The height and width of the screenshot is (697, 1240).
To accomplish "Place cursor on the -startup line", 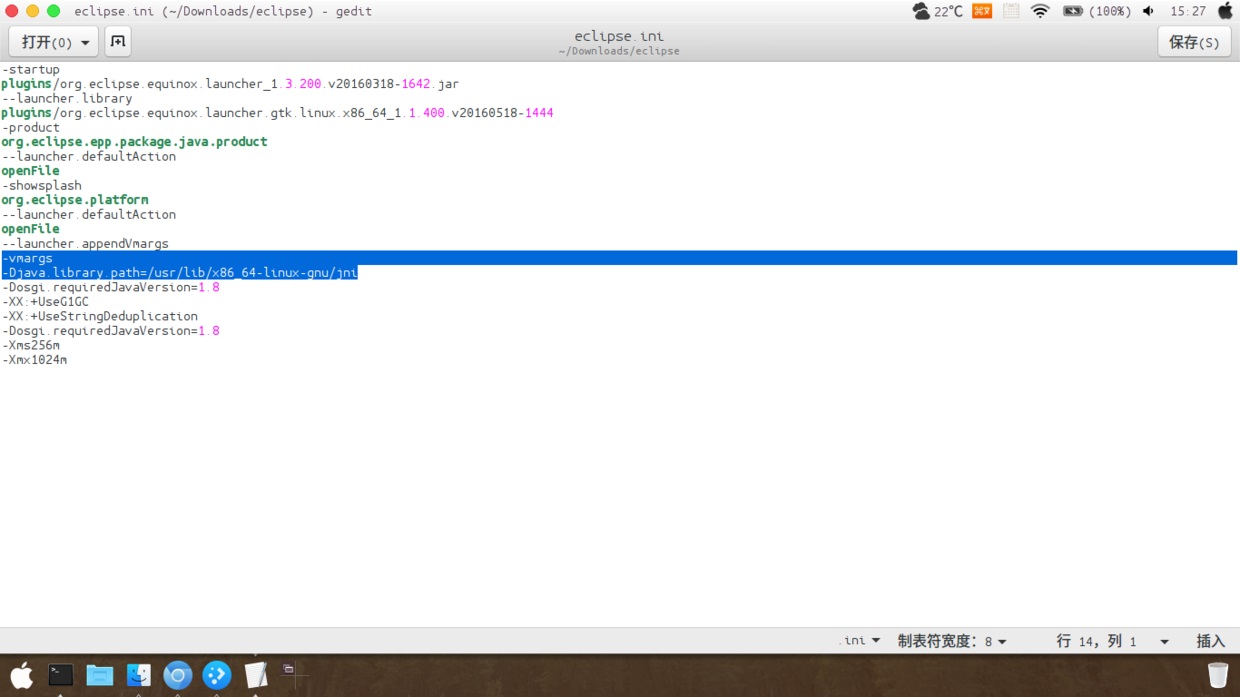I will tap(30, 70).
